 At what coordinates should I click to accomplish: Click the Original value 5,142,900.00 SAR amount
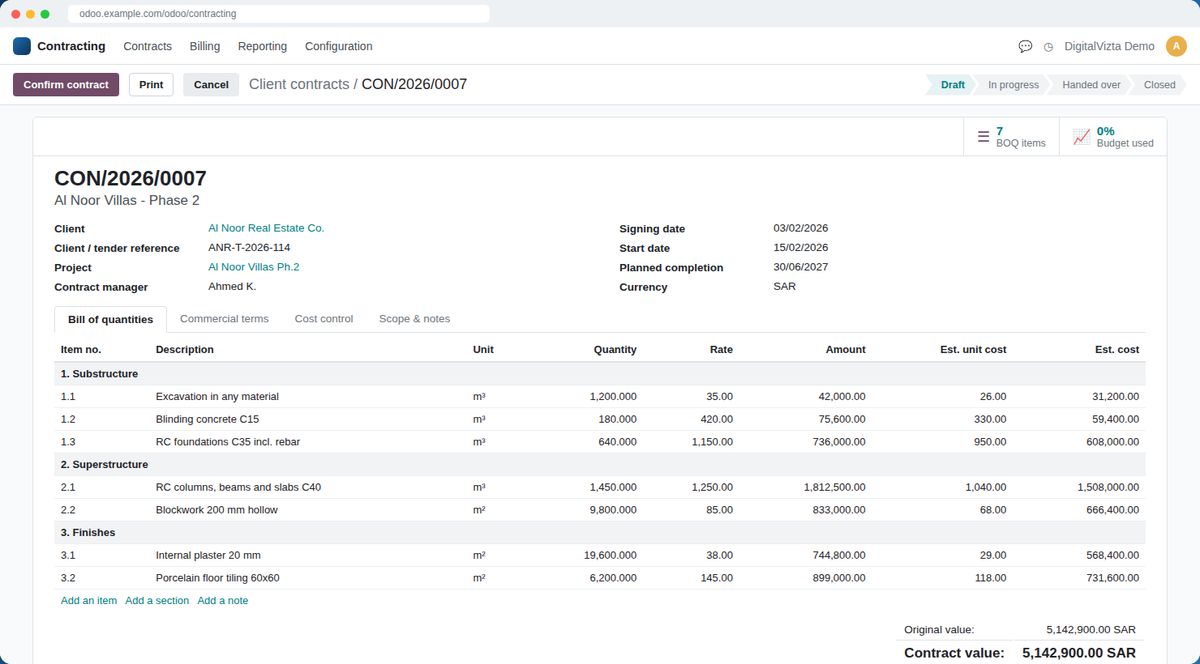pyautogui.click(x=1091, y=630)
